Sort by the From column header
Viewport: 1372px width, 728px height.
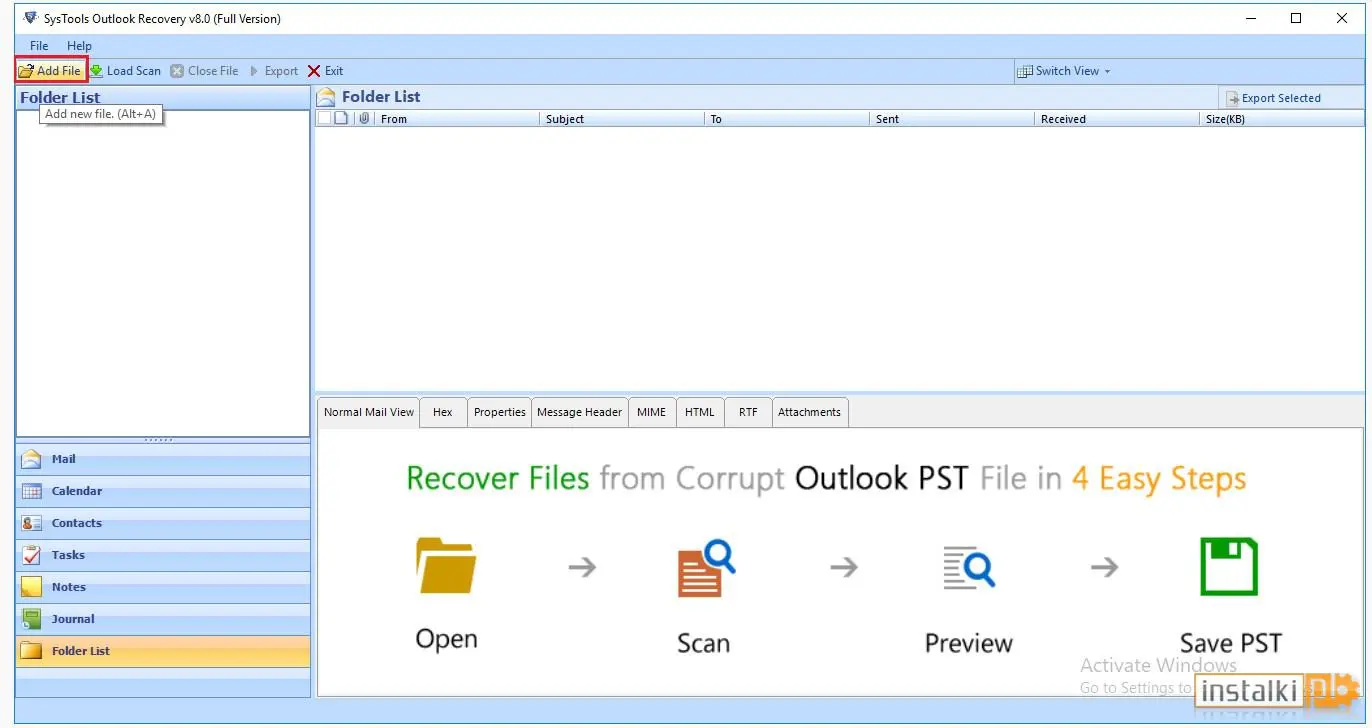click(457, 119)
